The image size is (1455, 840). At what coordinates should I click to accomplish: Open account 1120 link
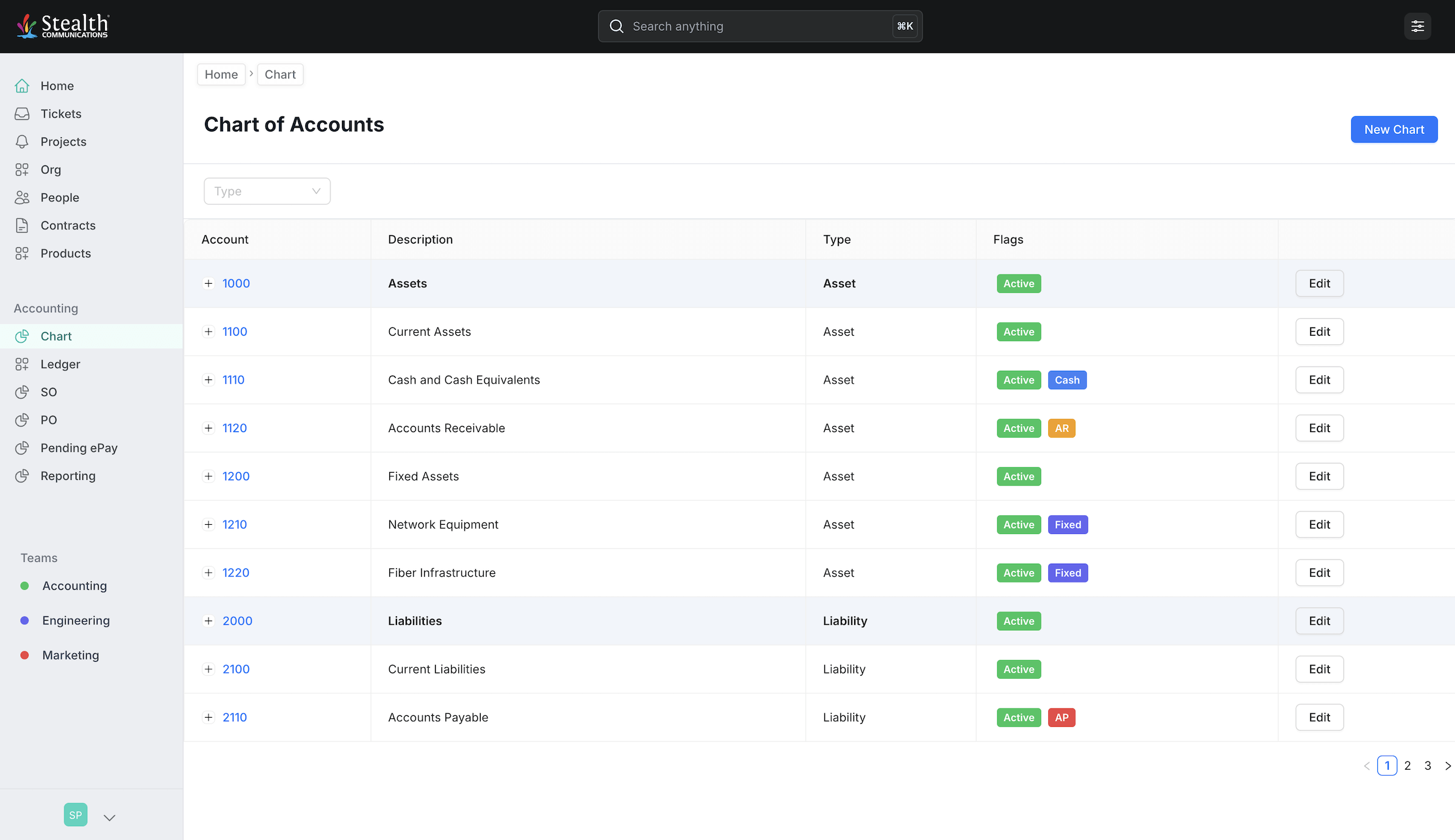click(235, 428)
